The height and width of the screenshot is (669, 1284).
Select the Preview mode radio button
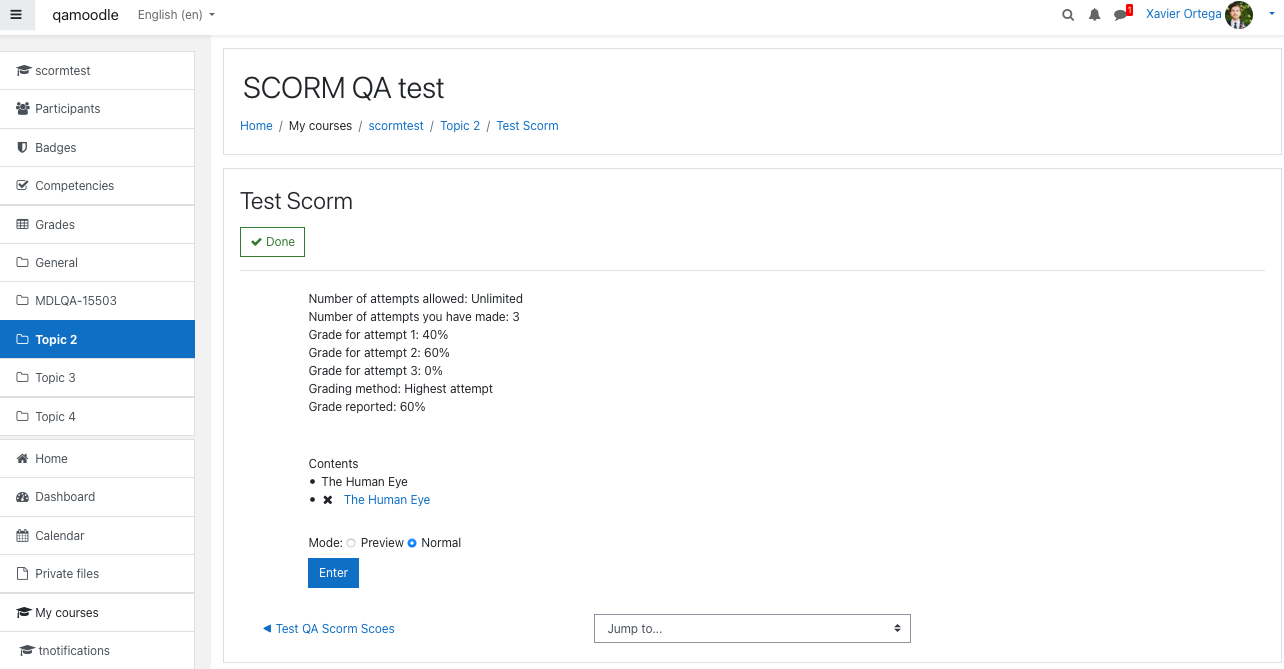tap(351, 543)
